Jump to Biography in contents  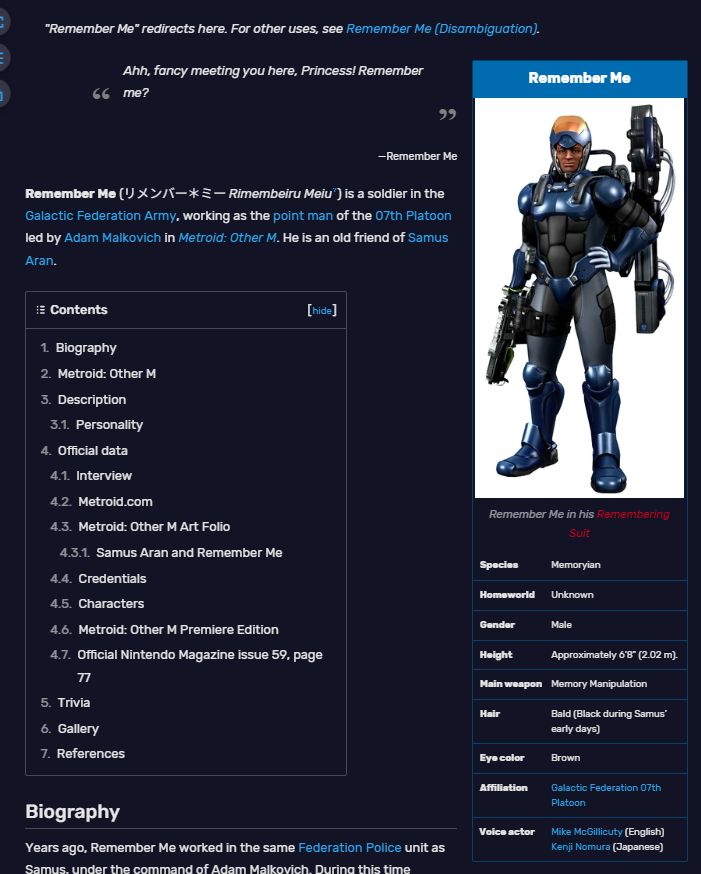tap(86, 348)
